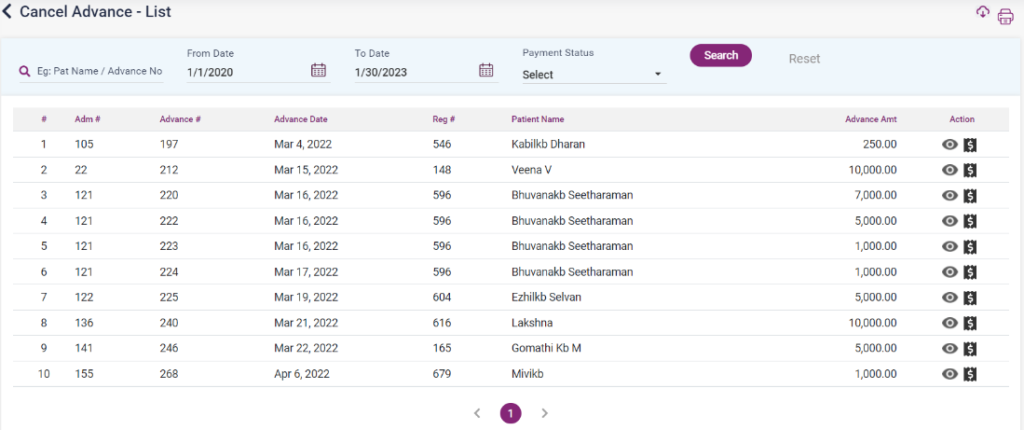Select page 1 in pagination
This screenshot has height=430, width=1024.
tap(510, 413)
